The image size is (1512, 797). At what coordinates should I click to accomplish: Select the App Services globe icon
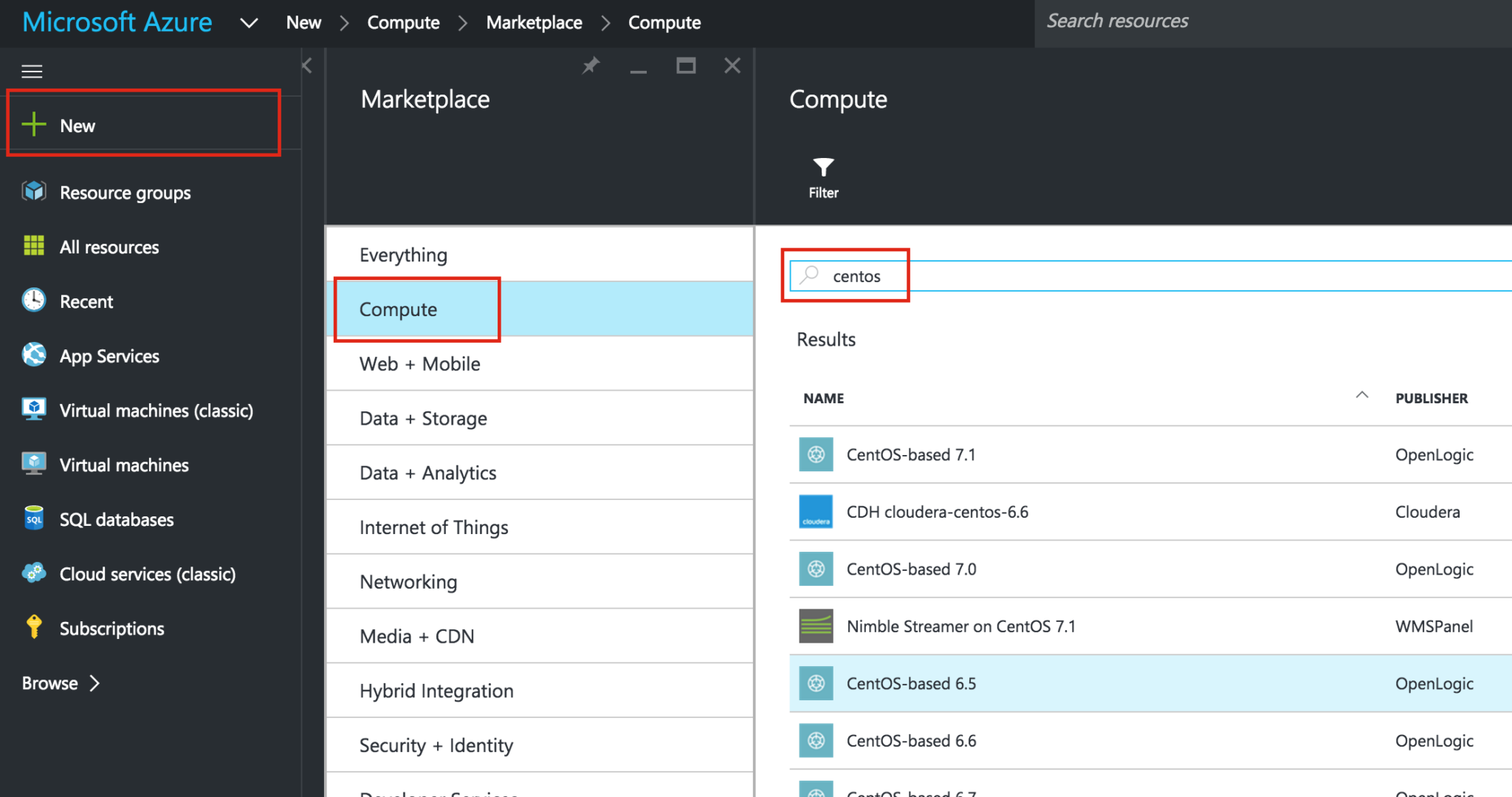(x=33, y=355)
